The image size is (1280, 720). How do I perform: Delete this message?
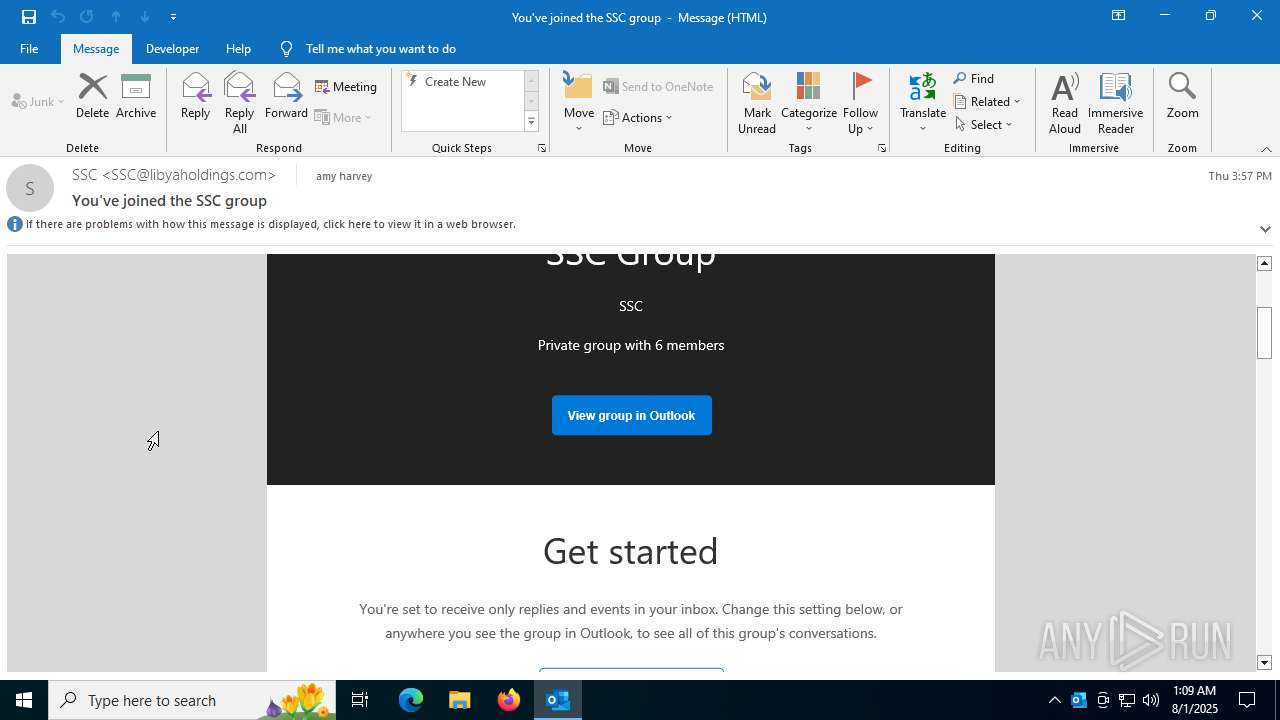92,97
